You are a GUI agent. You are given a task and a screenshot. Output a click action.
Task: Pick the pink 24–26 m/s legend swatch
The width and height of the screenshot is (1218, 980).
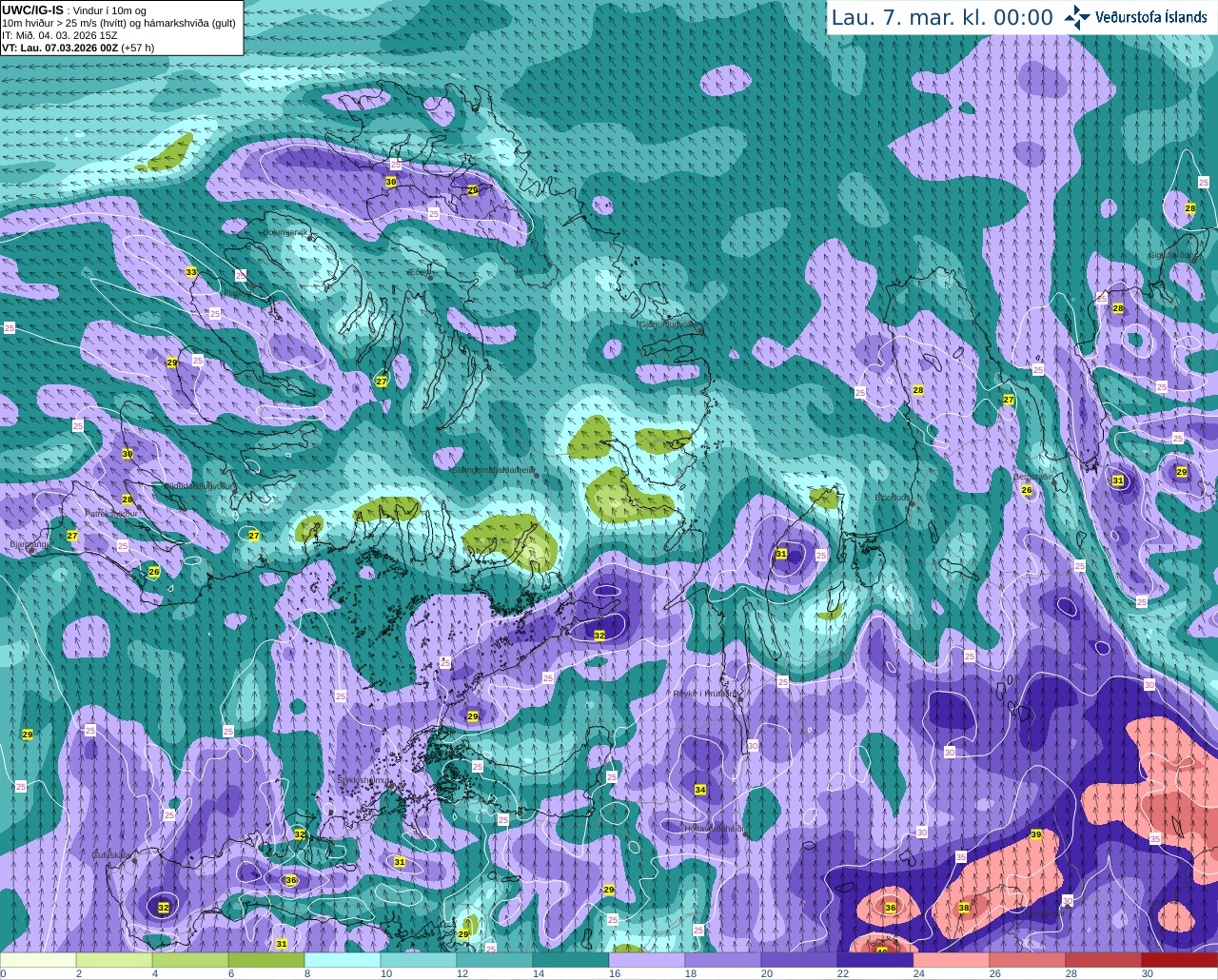(952, 960)
